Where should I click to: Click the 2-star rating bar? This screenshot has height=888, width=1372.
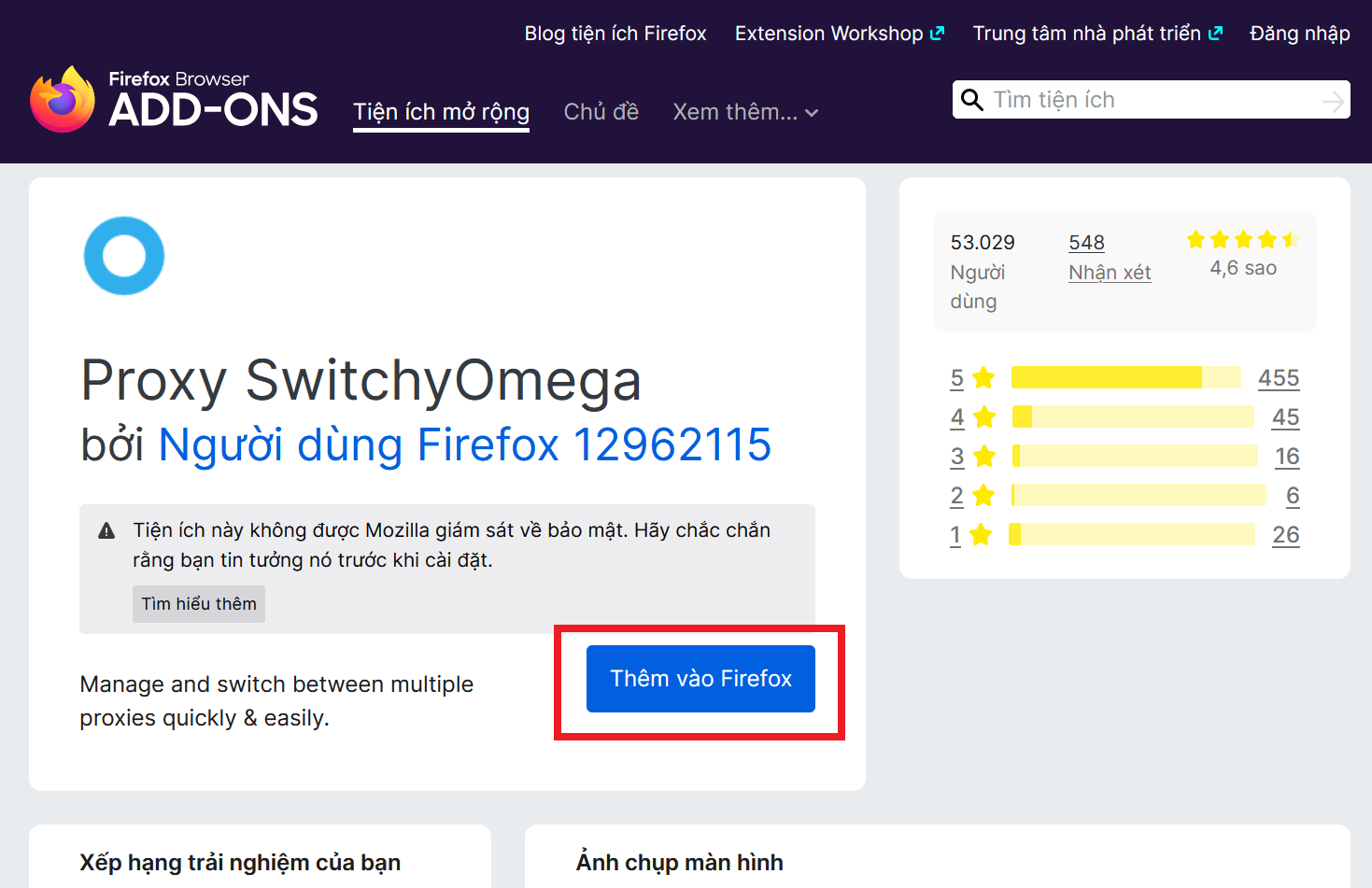1139,495
